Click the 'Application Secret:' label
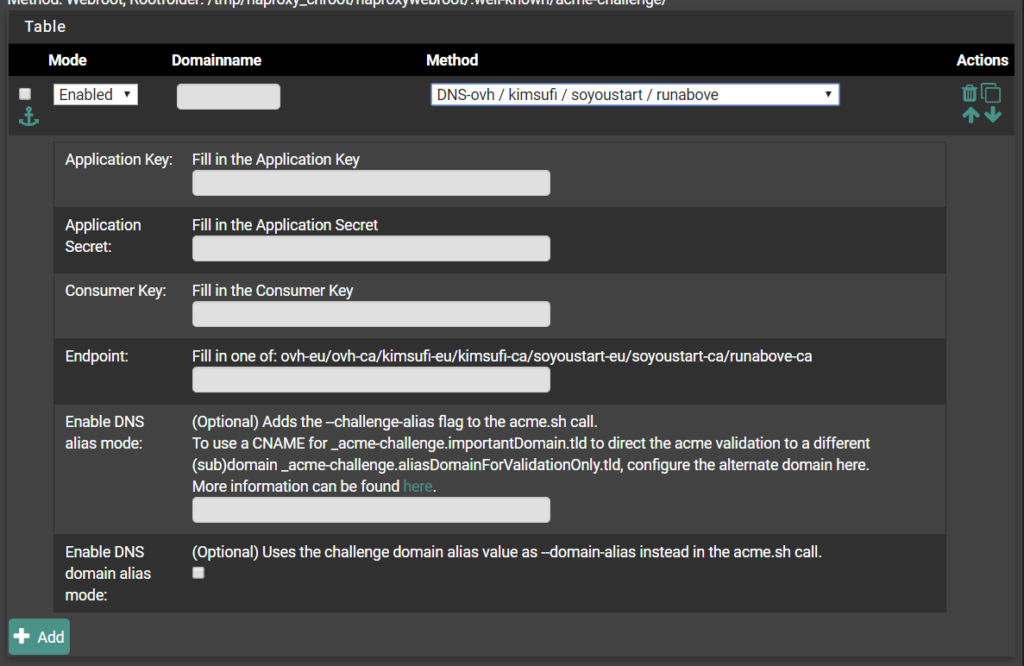1024x666 pixels. pyautogui.click(x=103, y=236)
